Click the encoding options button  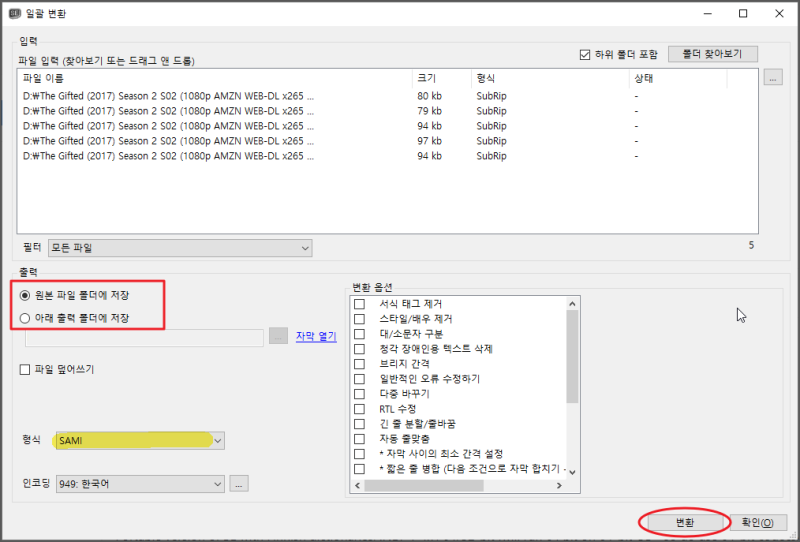(x=239, y=484)
